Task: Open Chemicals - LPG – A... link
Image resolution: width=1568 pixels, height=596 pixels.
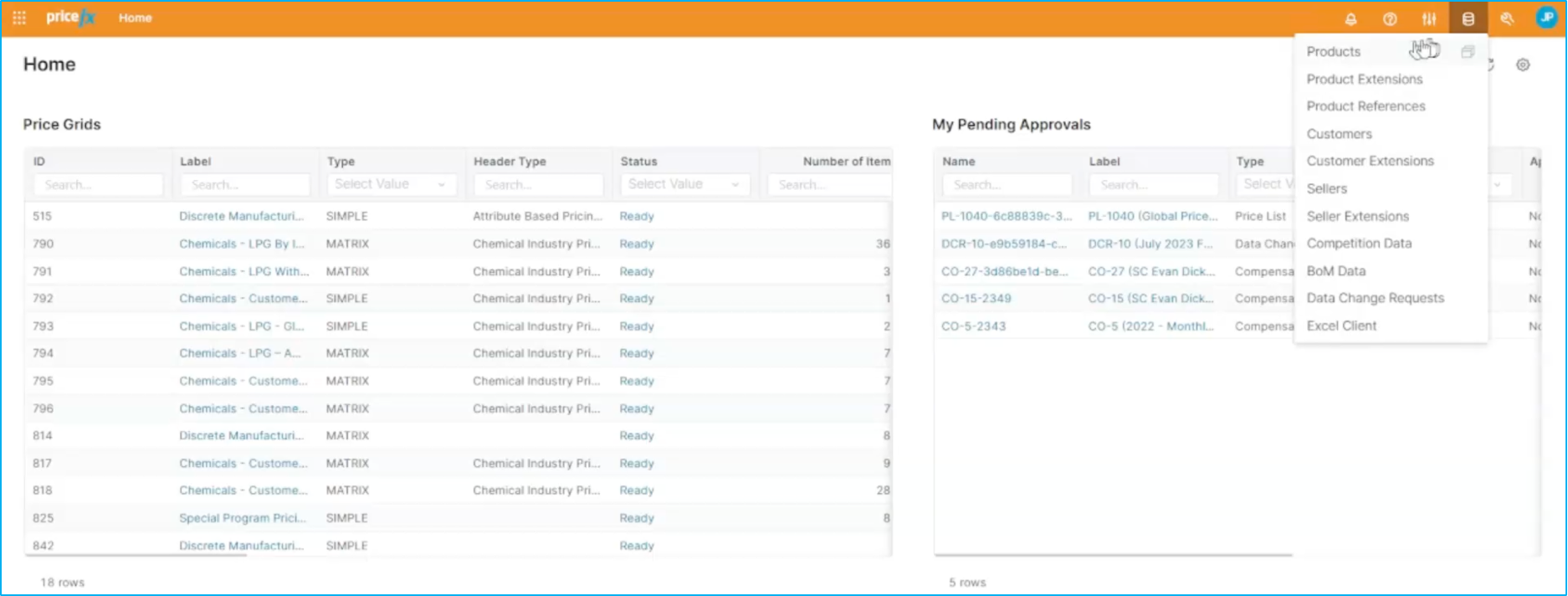Action: pyautogui.click(x=240, y=353)
